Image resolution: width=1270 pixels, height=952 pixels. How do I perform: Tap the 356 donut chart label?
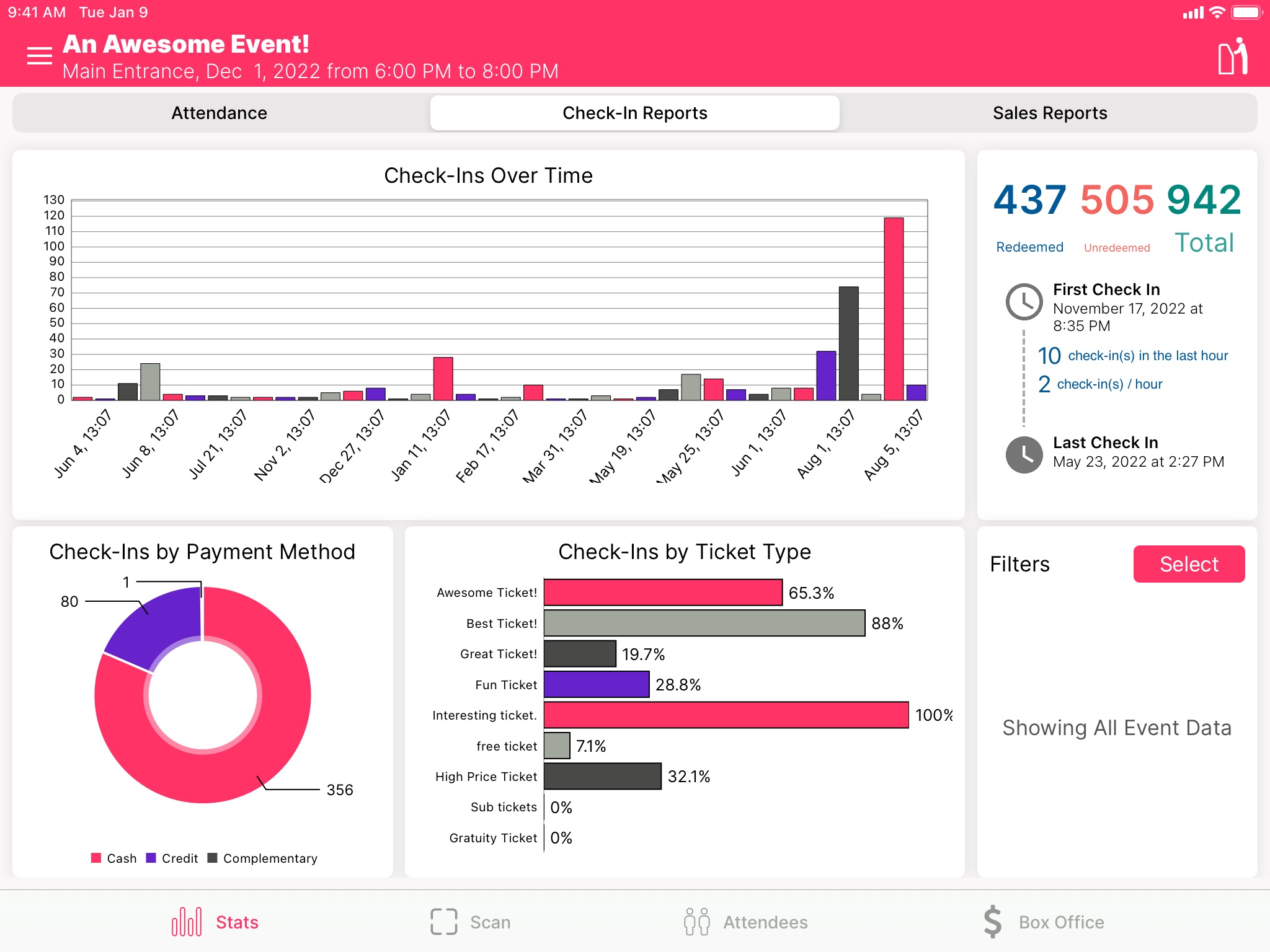tap(340, 790)
